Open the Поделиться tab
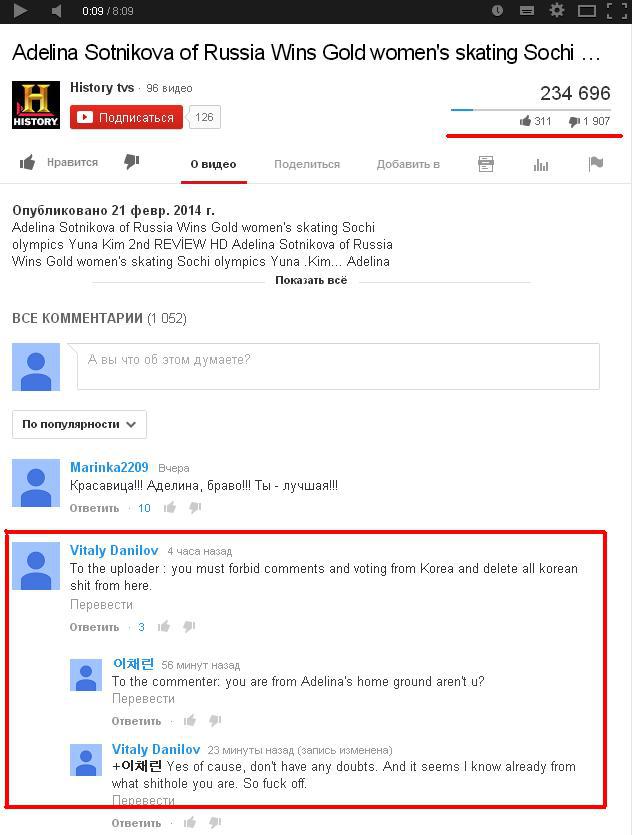Screen dimensions: 644x835 coord(307,165)
